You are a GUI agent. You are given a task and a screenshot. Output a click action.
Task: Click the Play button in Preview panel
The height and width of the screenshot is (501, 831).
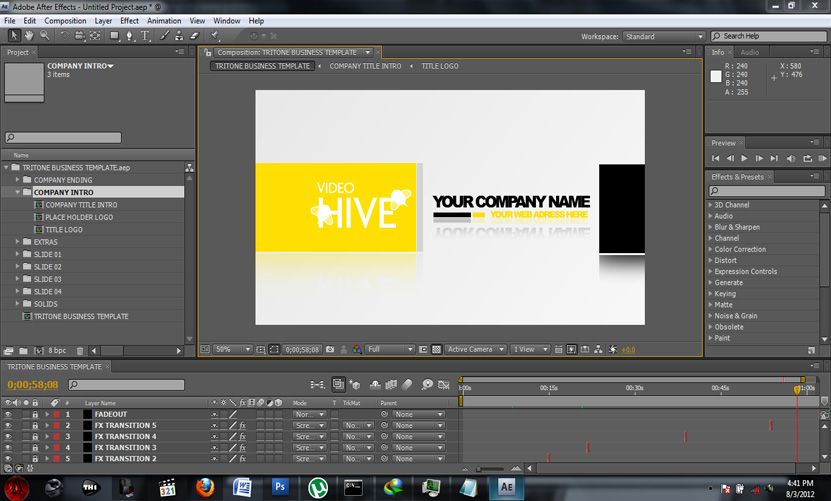(744, 158)
